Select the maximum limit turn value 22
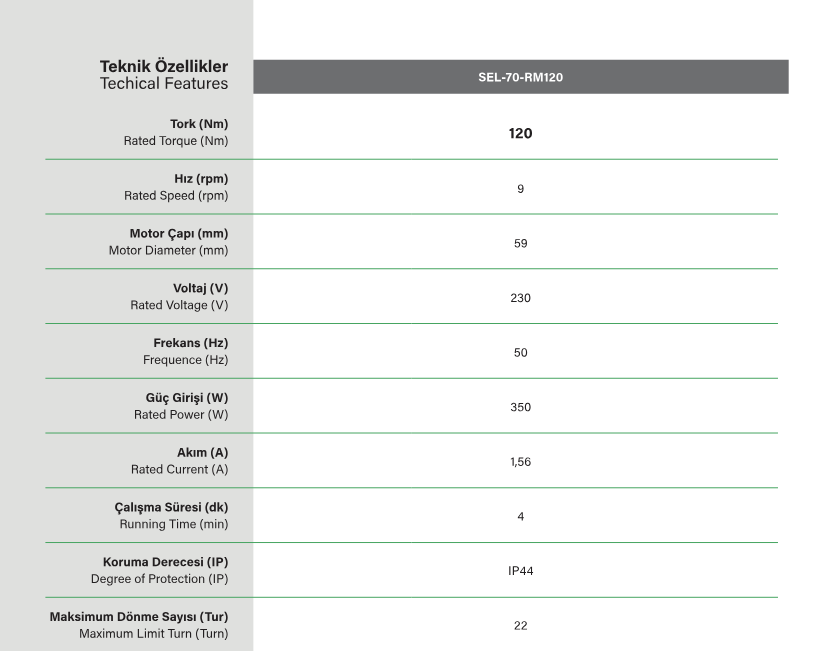 pyautogui.click(x=520, y=626)
